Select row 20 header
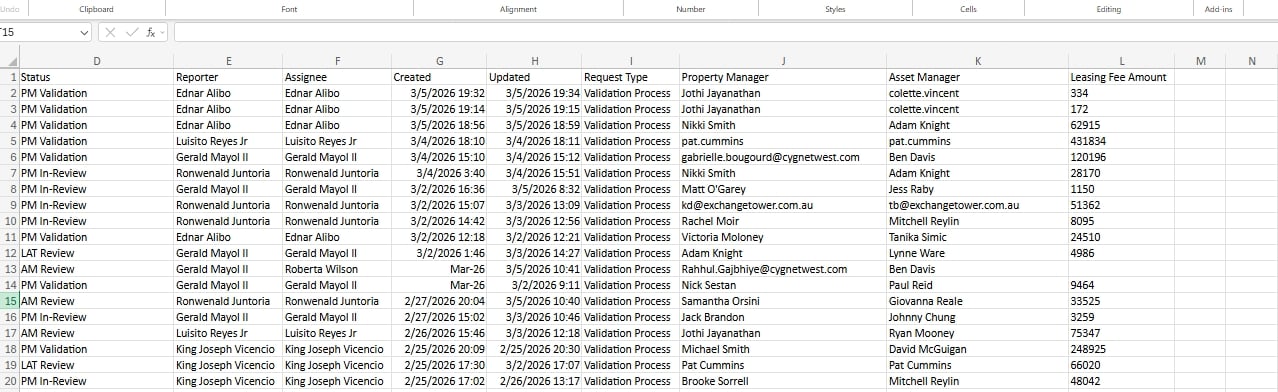 tap(9, 381)
